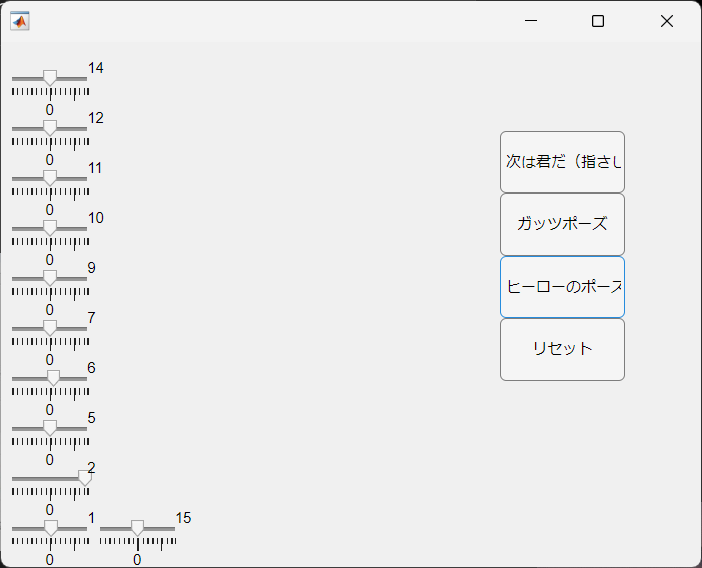Click the 次は君だ pointing pose button
This screenshot has height=568, width=702.
coord(562,162)
